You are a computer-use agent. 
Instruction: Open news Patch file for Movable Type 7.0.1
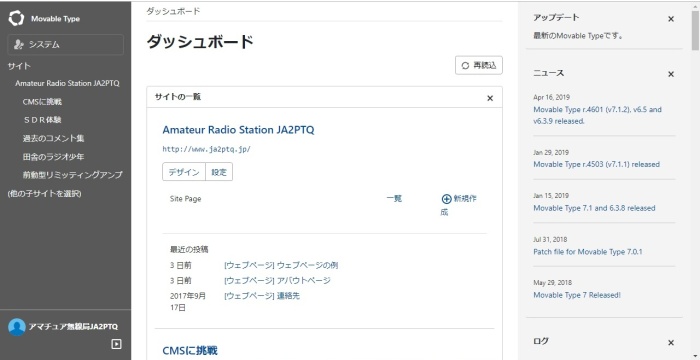(x=588, y=252)
